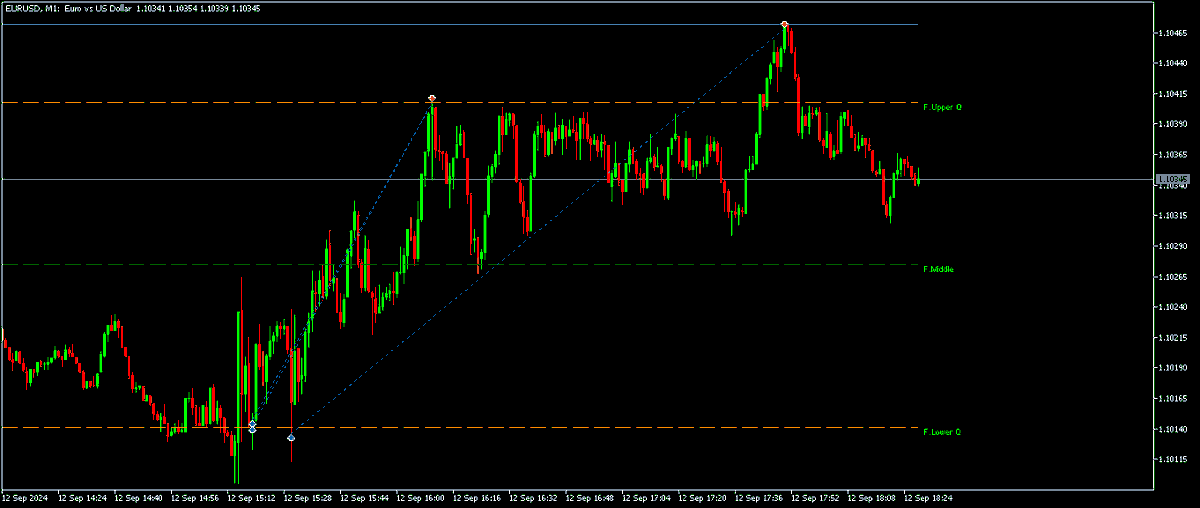Viewport: 1200px width, 508px height.
Task: Click the 12 Sep 17:20 time label
Action: point(704,497)
